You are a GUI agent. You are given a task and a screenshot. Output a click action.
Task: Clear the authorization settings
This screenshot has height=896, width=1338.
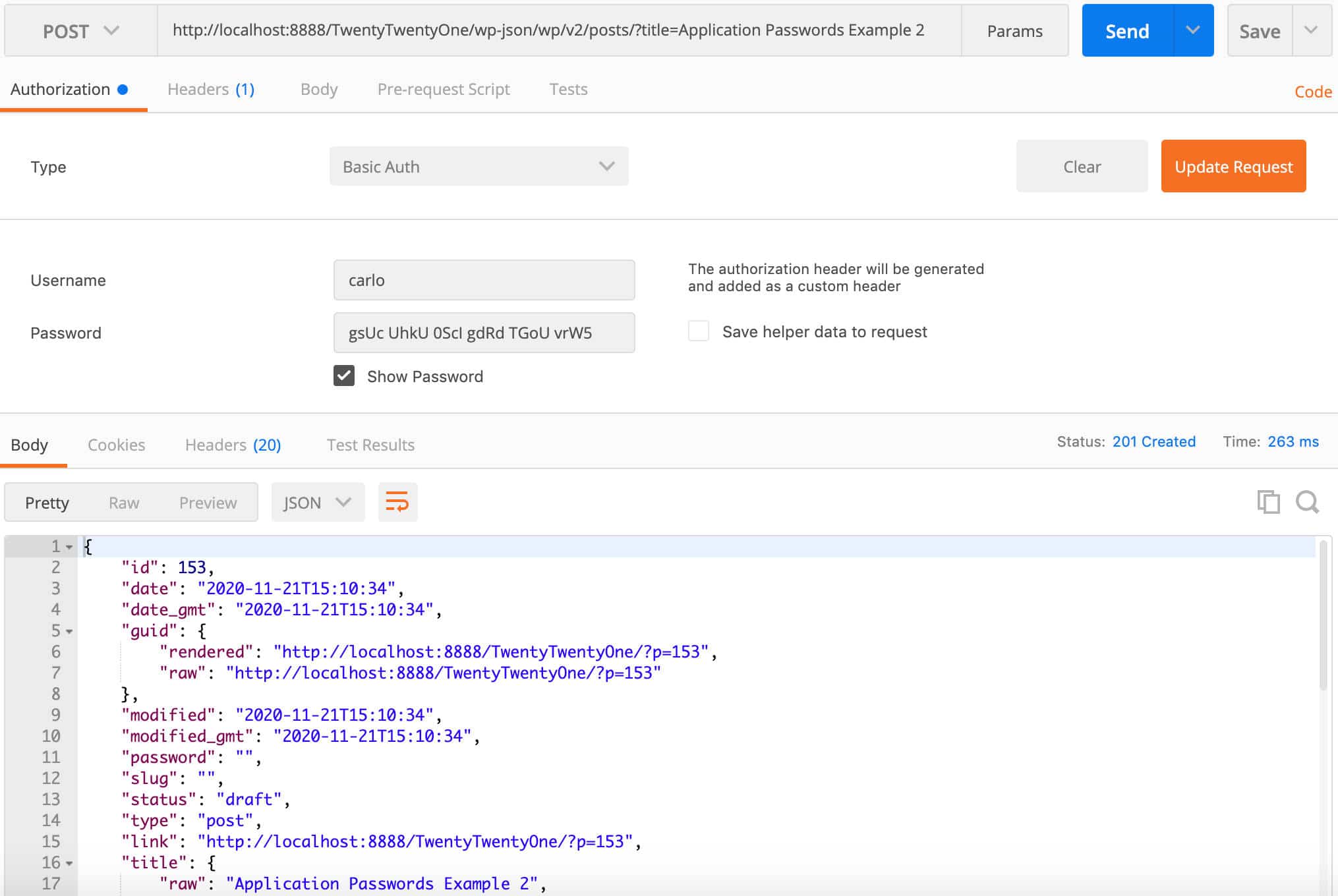[x=1082, y=166]
